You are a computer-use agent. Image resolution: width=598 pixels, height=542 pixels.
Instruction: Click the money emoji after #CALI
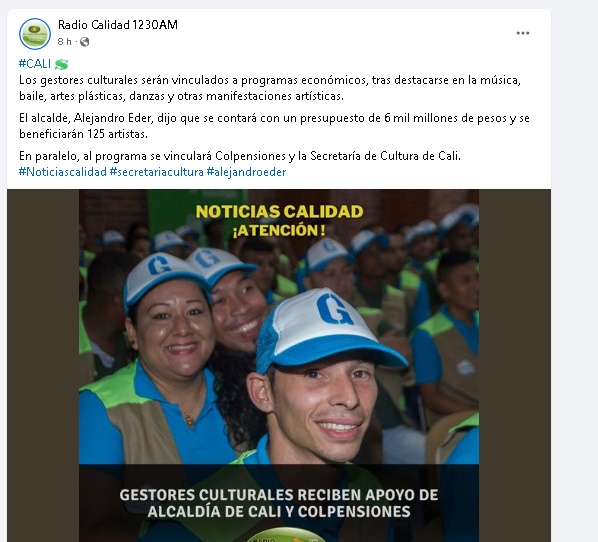(61, 64)
